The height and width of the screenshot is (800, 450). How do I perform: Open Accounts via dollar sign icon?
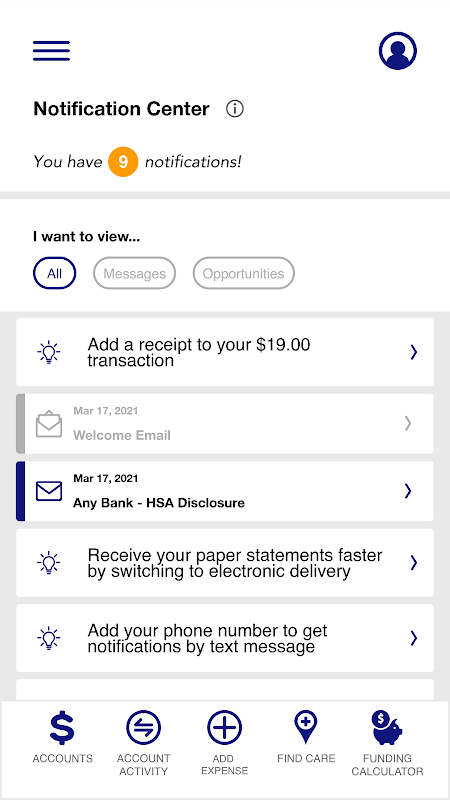(62, 728)
